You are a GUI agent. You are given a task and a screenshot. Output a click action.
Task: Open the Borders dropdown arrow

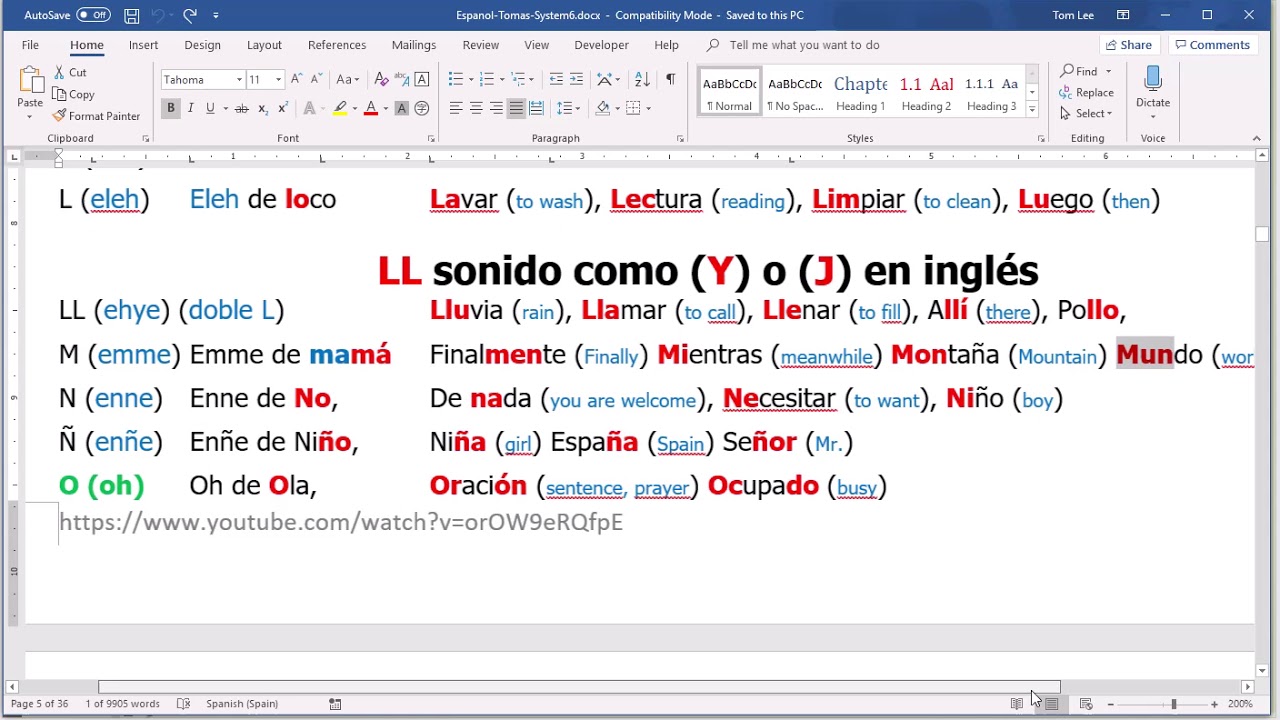point(648,108)
